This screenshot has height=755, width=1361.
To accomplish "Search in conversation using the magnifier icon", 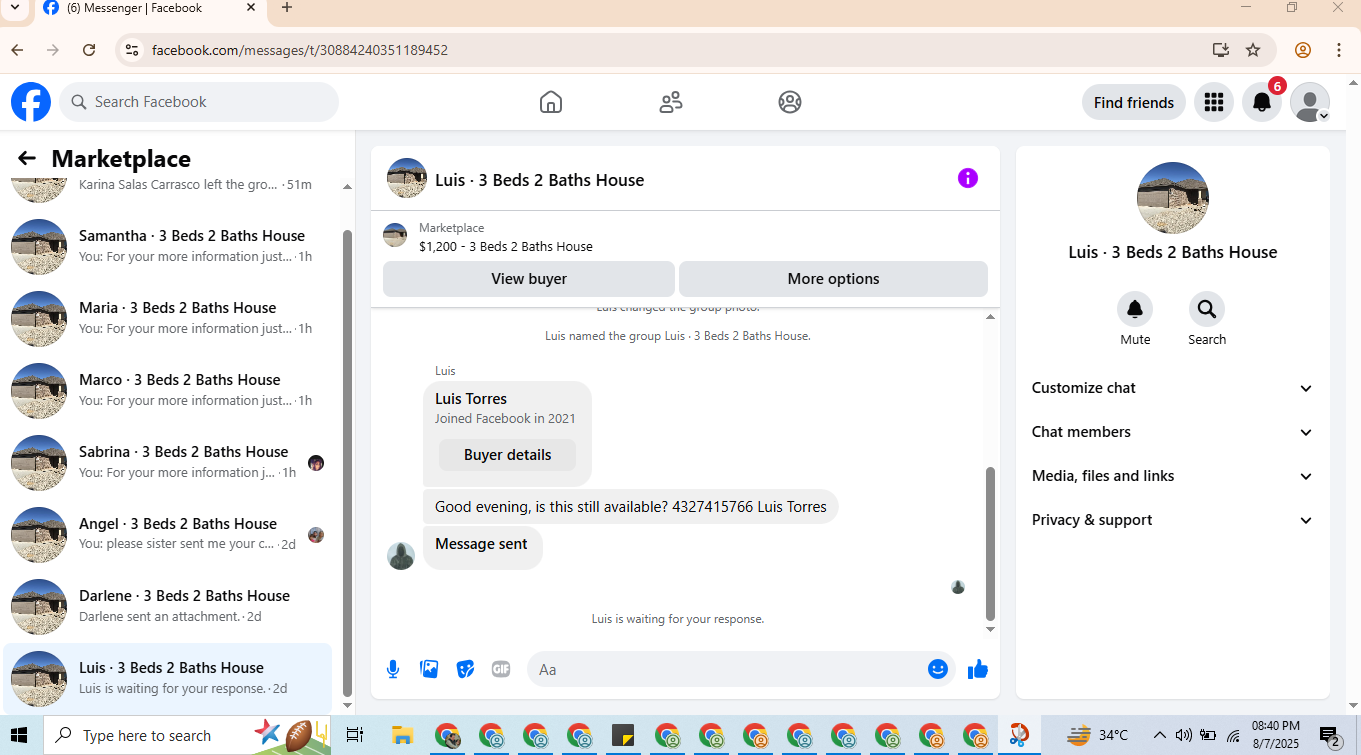I will point(1207,309).
